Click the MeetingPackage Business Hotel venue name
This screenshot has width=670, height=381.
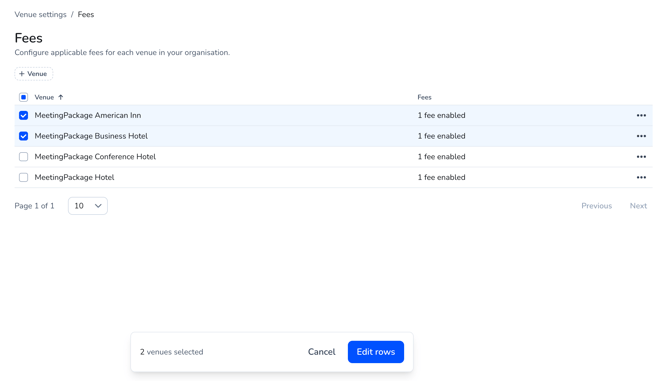tap(91, 136)
